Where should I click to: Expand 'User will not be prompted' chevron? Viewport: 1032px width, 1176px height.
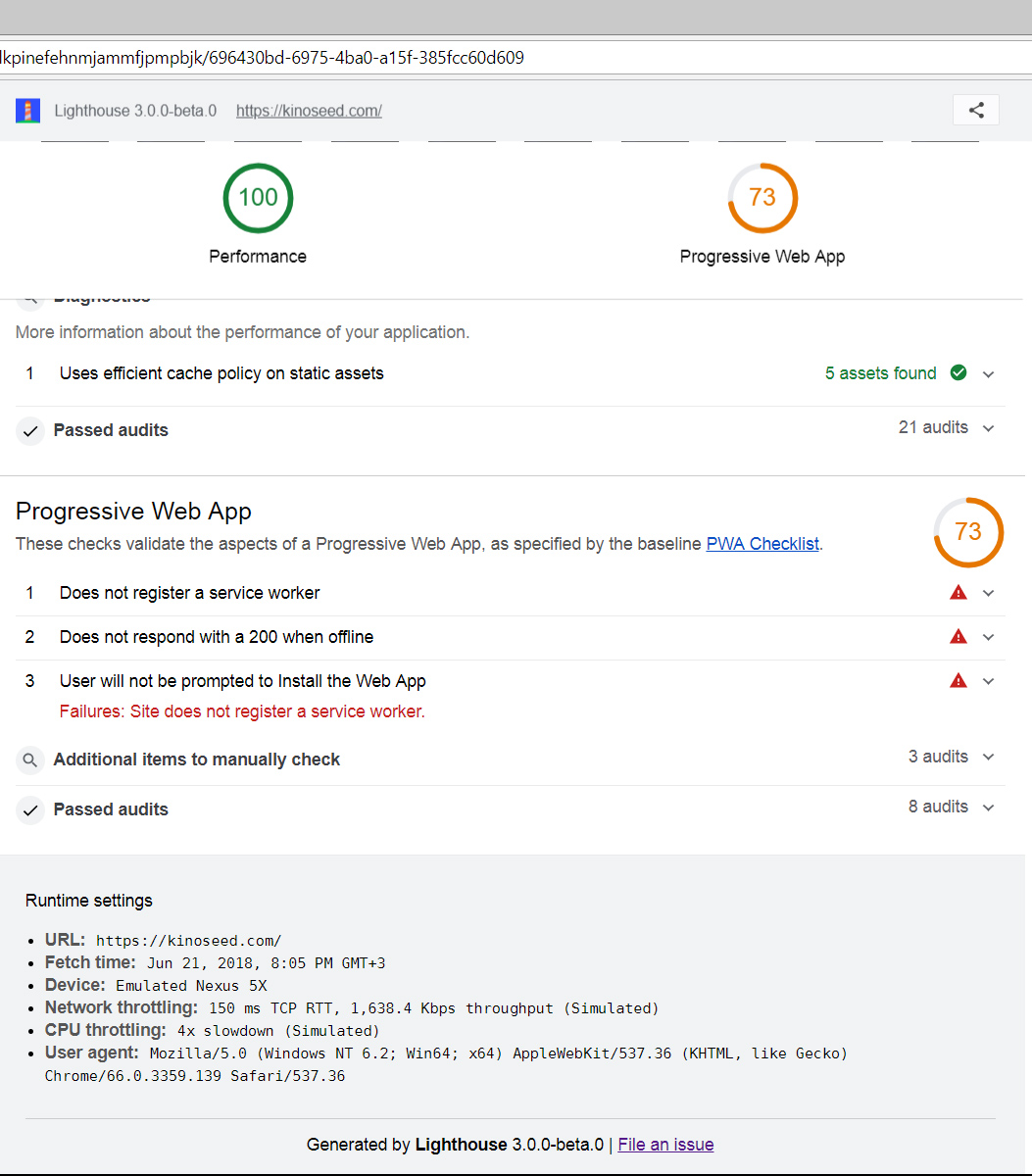pyautogui.click(x=988, y=681)
